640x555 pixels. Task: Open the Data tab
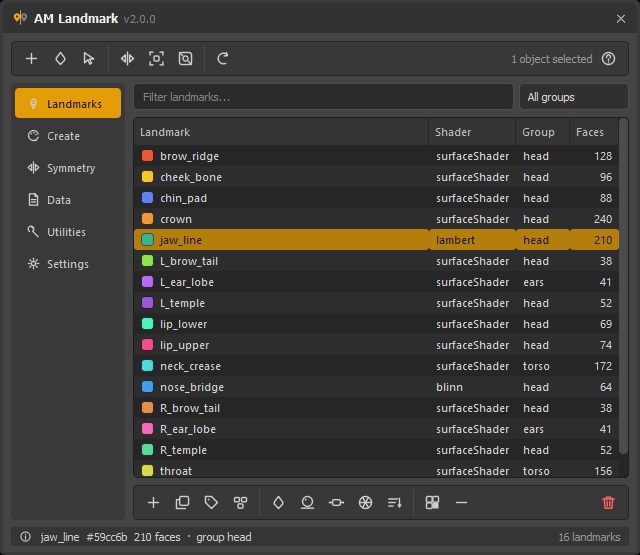[x=68, y=200]
